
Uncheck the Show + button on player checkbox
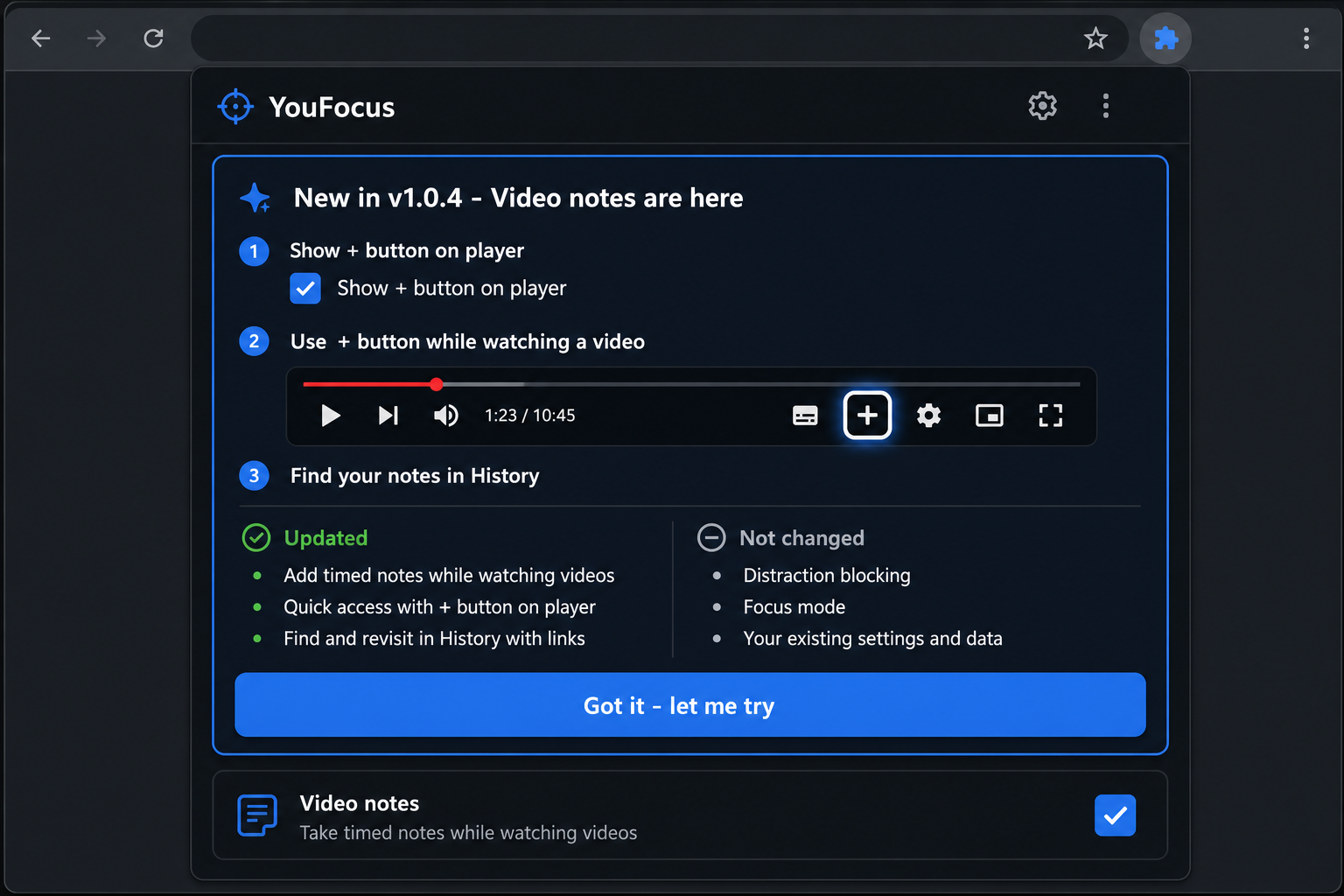[x=305, y=288]
